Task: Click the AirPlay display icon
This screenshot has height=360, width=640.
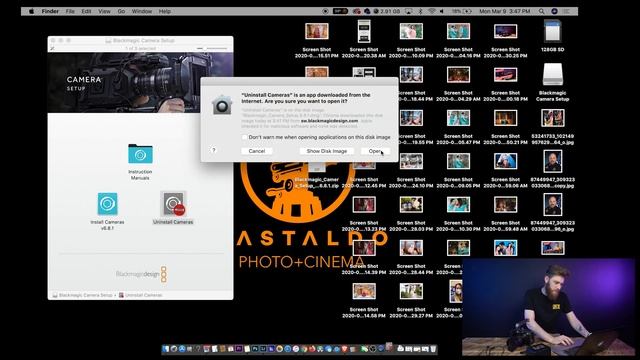Action: (409, 11)
